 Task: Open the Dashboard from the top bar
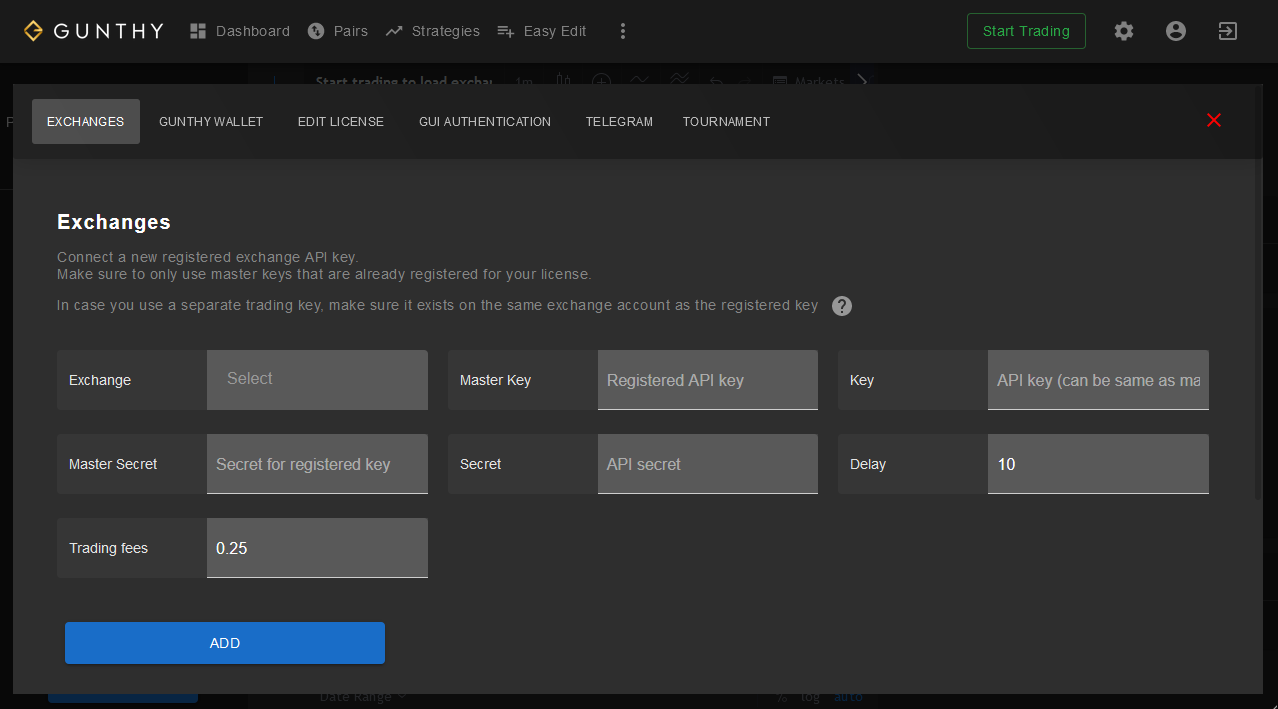[240, 31]
